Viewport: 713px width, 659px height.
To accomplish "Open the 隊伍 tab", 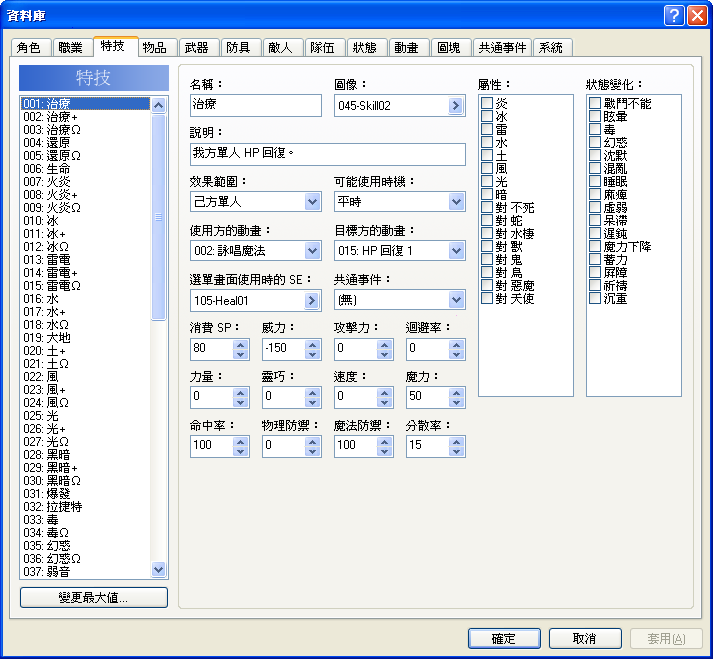I will coord(323,48).
